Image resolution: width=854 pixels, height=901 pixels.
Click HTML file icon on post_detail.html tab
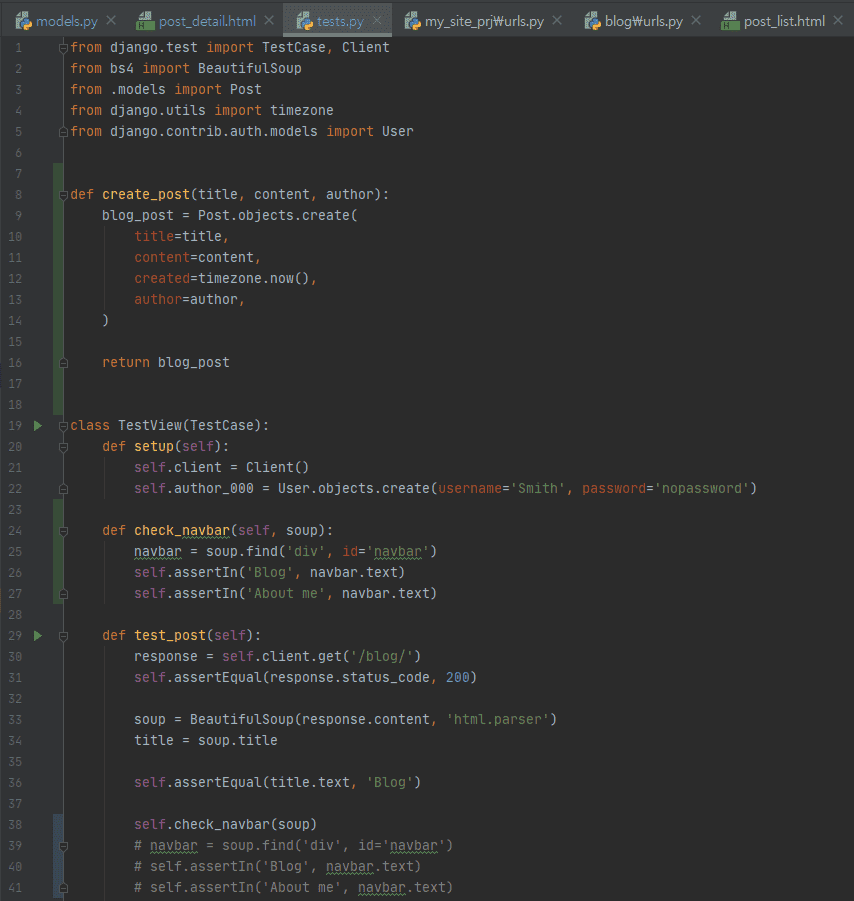pyautogui.click(x=145, y=21)
